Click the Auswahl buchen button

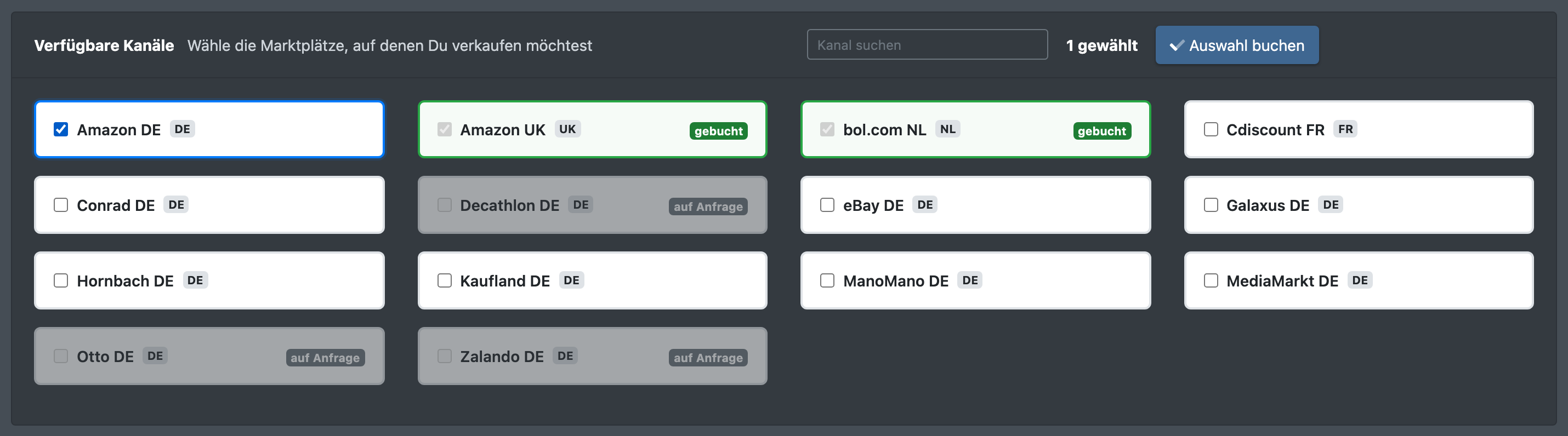coord(1237,45)
